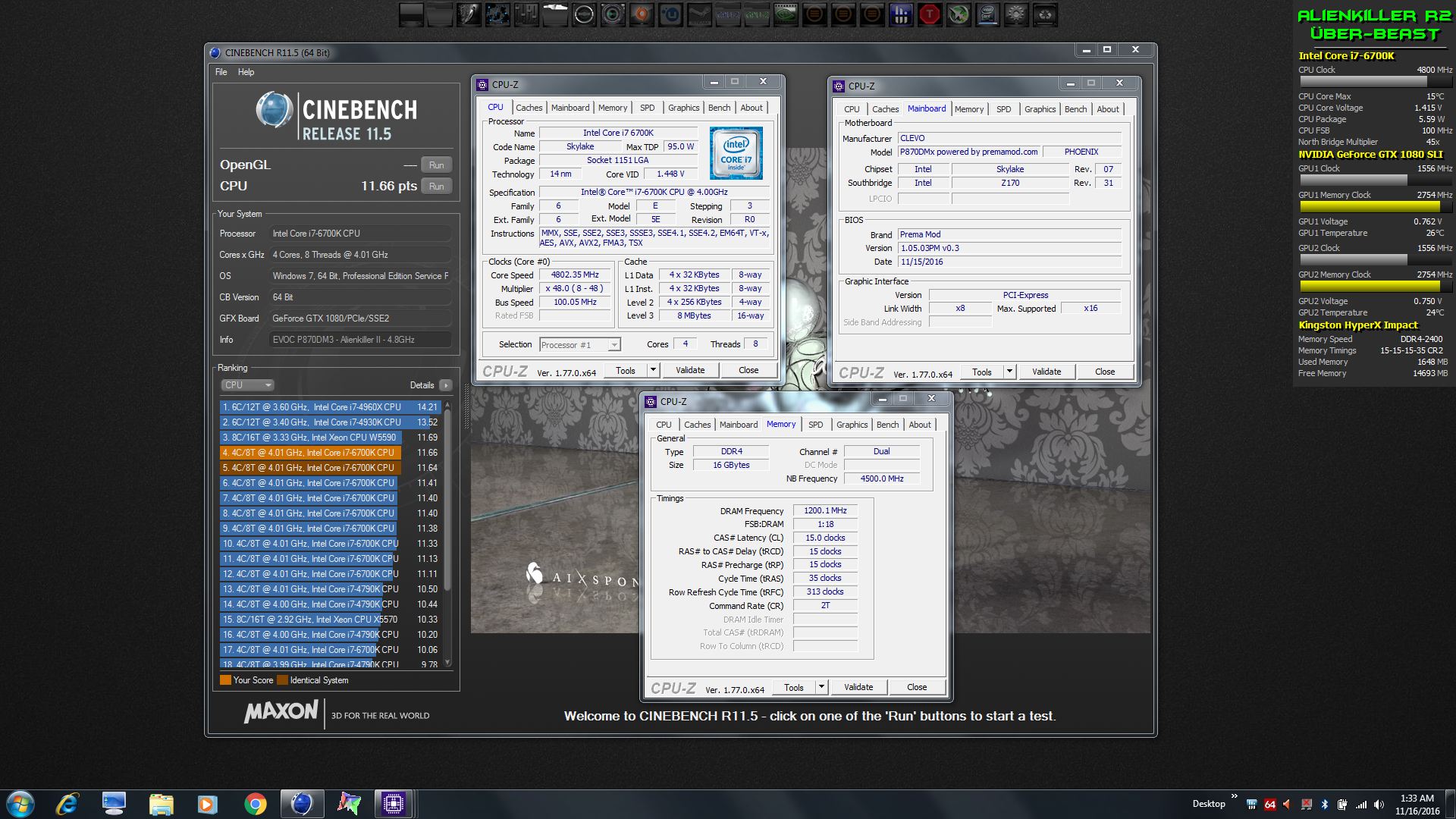
Task: Click the power plug battery tray icon
Action: click(x=1343, y=805)
